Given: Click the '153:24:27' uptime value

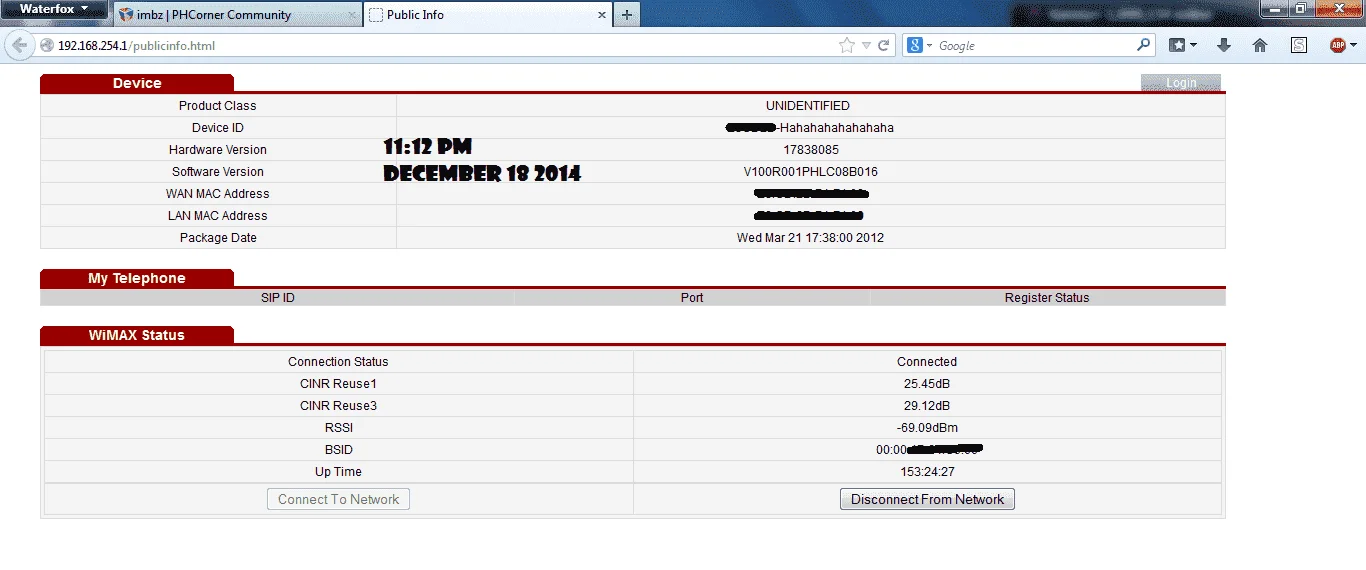Looking at the screenshot, I should 927,472.
